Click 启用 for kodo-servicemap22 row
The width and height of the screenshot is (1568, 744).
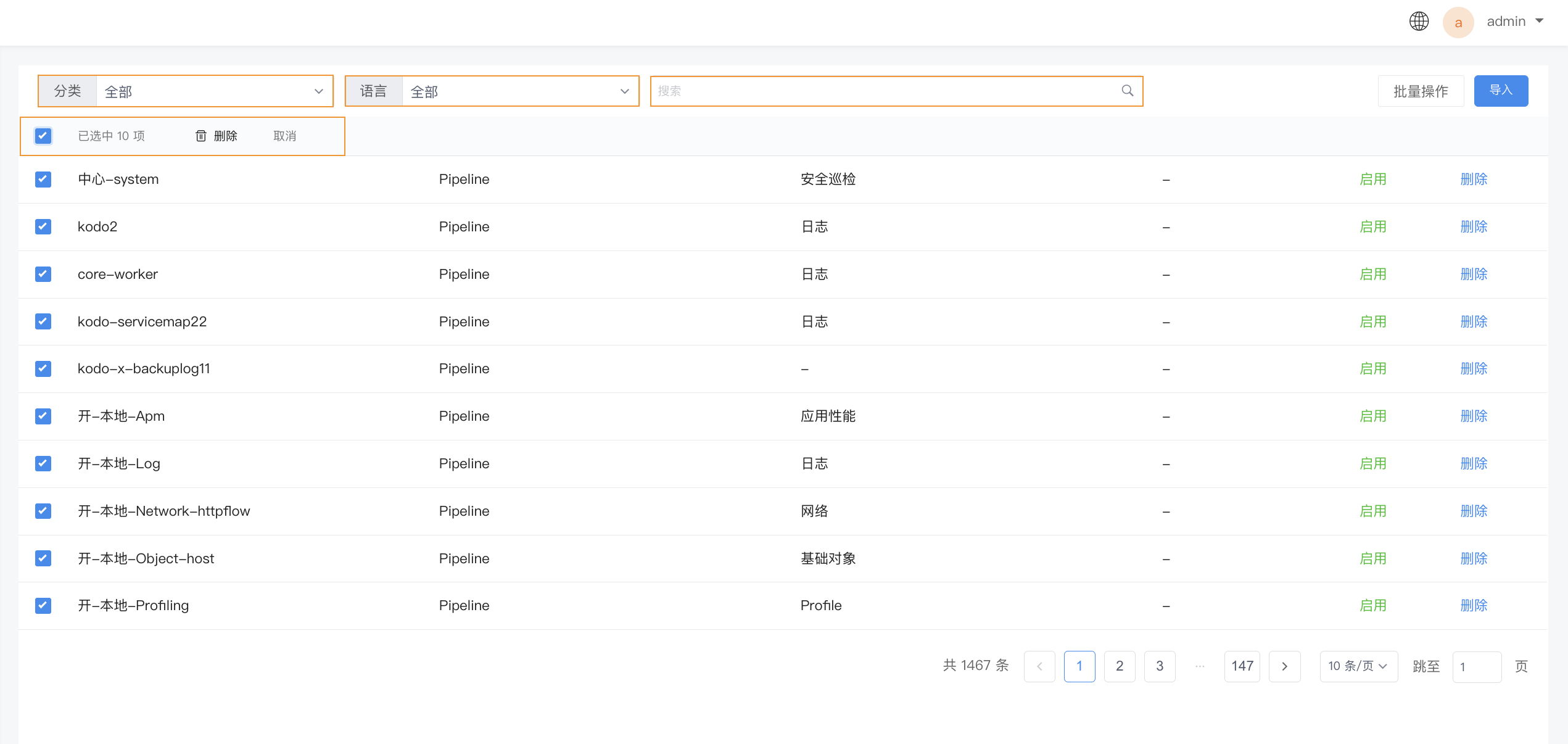1373,321
